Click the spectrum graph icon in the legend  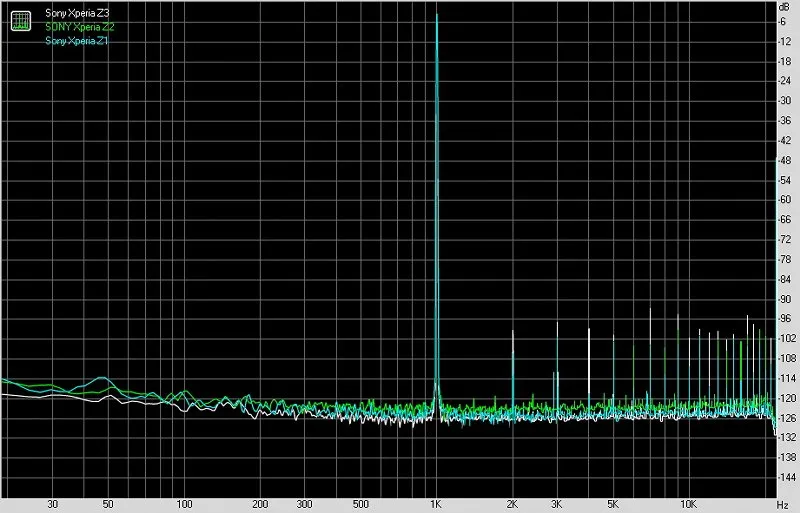coord(21,21)
